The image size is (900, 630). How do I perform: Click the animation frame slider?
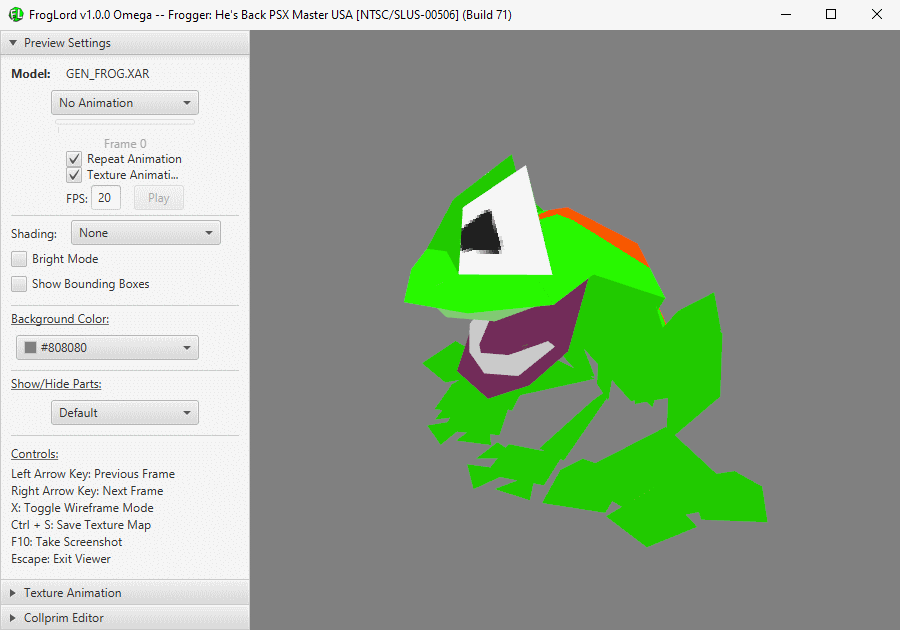125,122
